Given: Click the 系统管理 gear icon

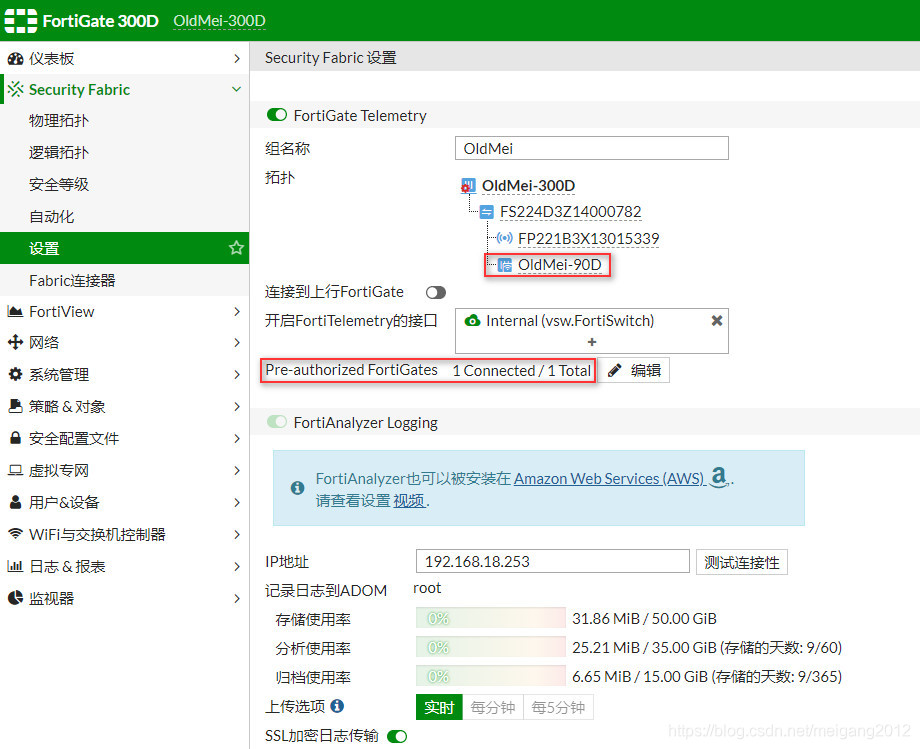Looking at the screenshot, I should [15, 374].
